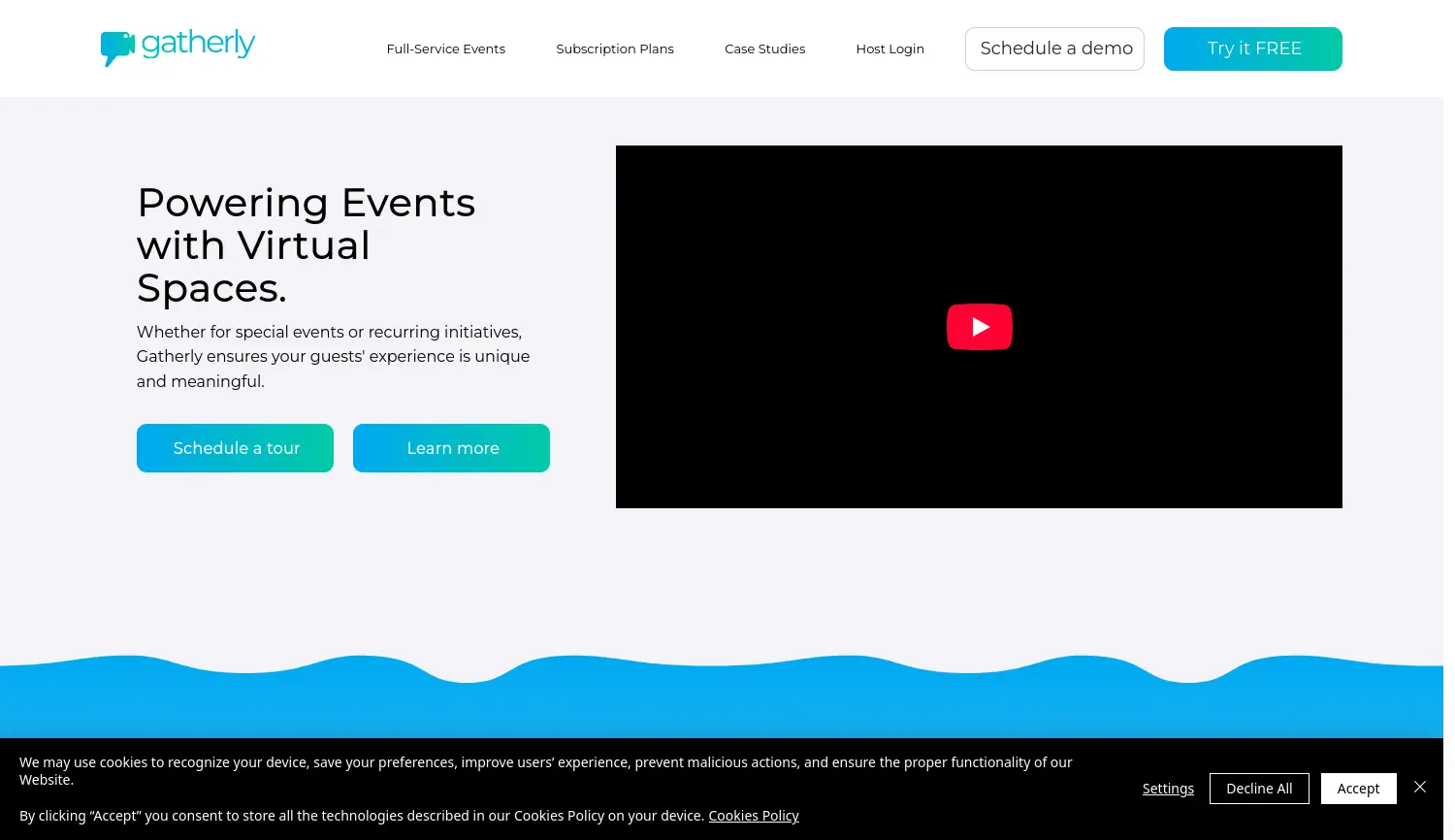Open cookie Settings

[1168, 789]
